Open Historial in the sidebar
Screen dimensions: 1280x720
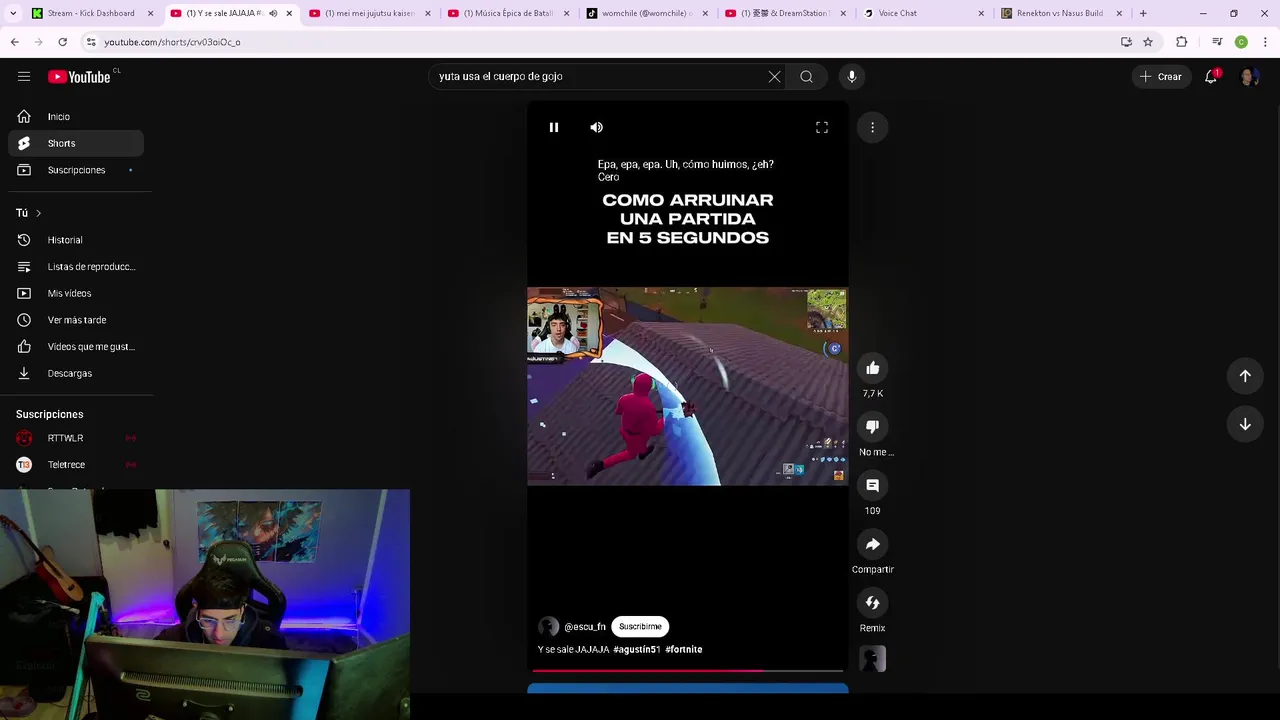[76, 240]
